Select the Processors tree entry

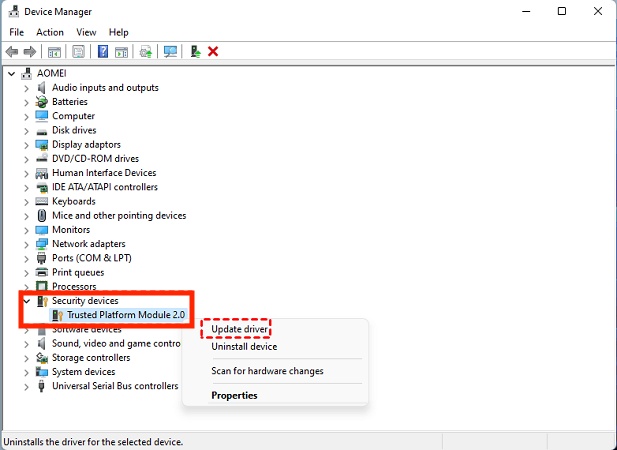[74, 286]
